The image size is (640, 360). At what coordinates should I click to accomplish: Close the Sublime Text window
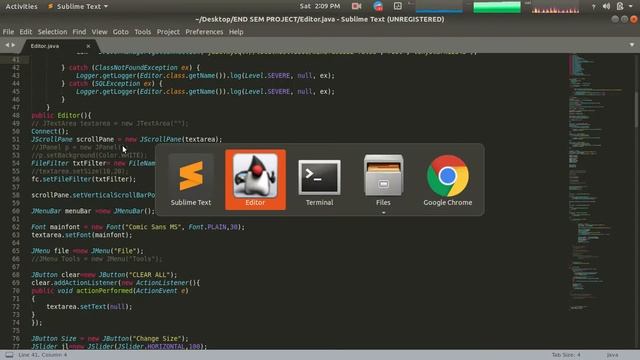click(633, 19)
